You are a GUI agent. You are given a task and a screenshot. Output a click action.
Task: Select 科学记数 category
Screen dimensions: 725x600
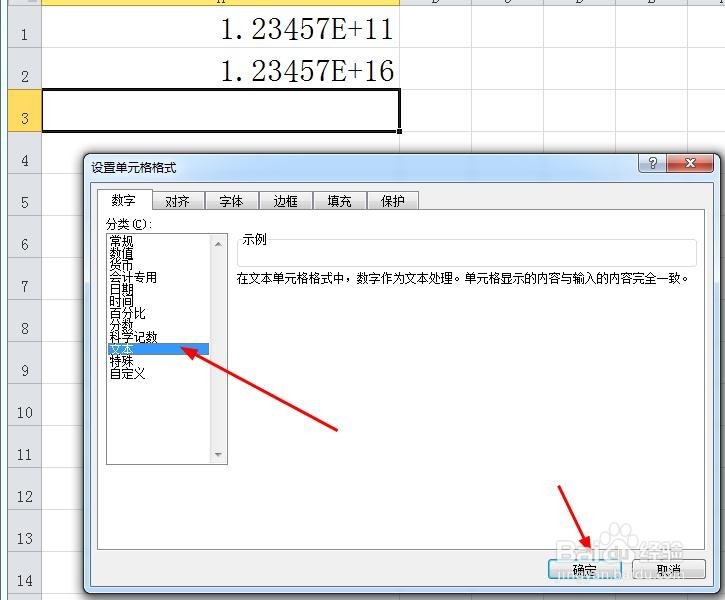click(x=158, y=337)
